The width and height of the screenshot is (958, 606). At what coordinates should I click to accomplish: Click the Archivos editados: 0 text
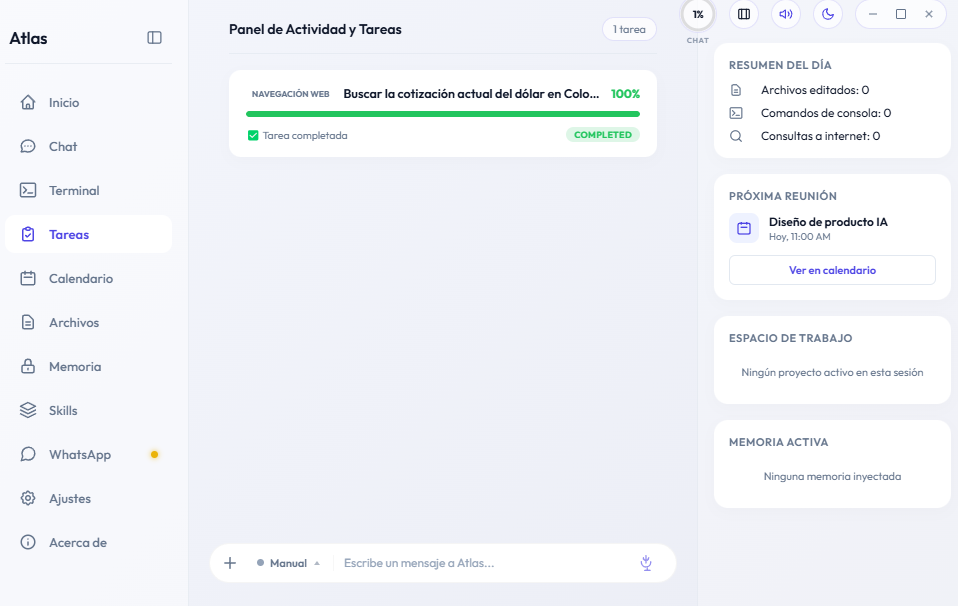point(815,90)
